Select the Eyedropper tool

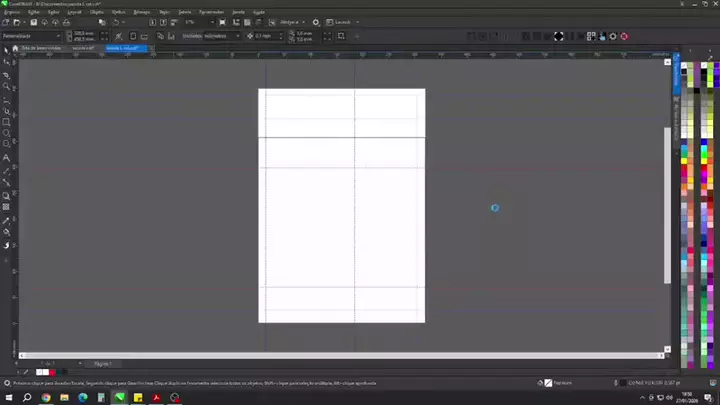(x=7, y=220)
